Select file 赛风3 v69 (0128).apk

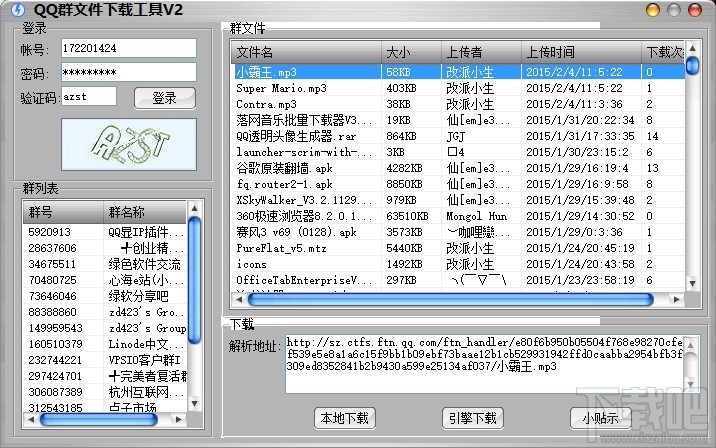click(x=458, y=232)
